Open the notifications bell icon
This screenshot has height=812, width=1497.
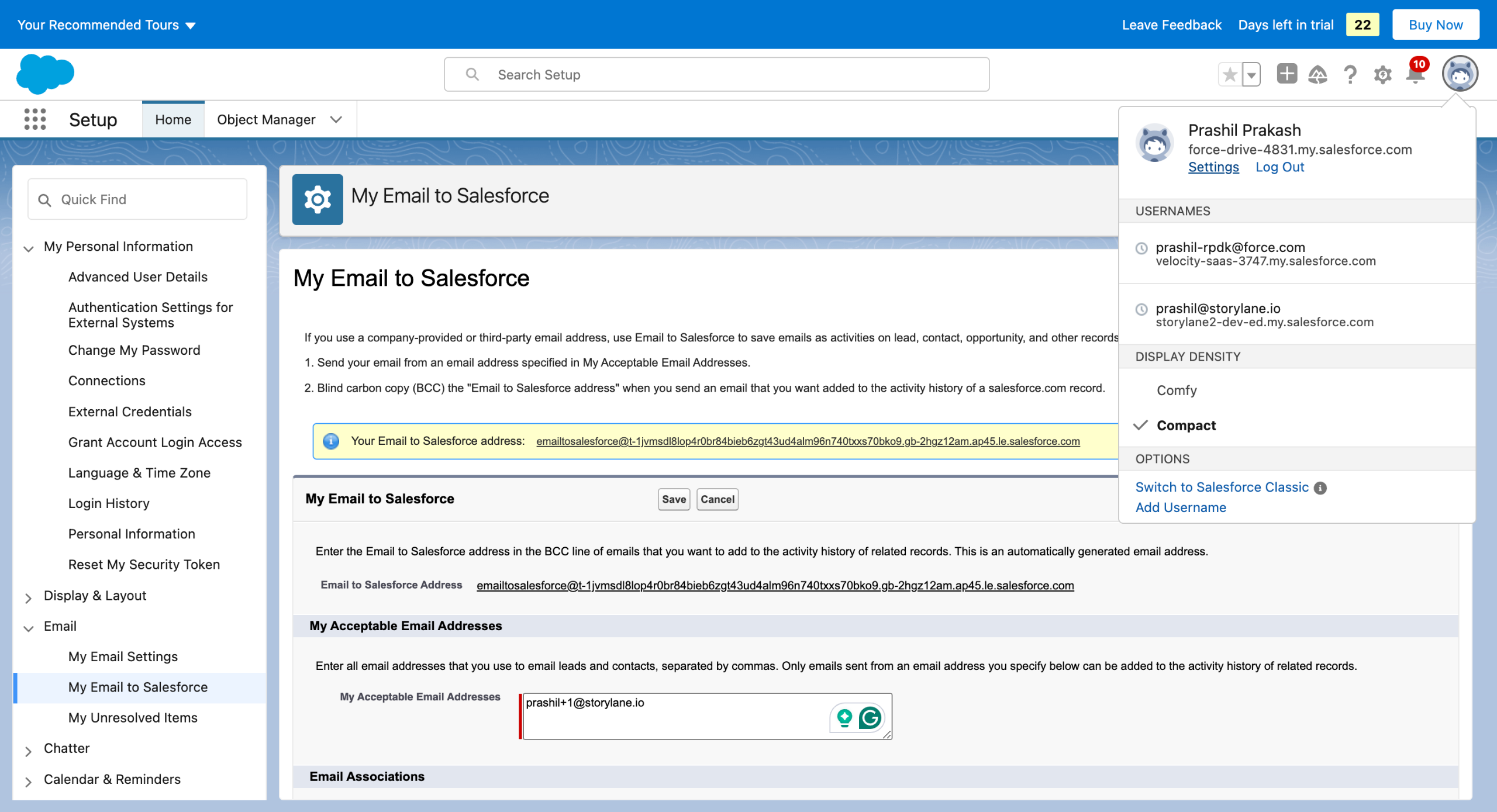[1416, 74]
